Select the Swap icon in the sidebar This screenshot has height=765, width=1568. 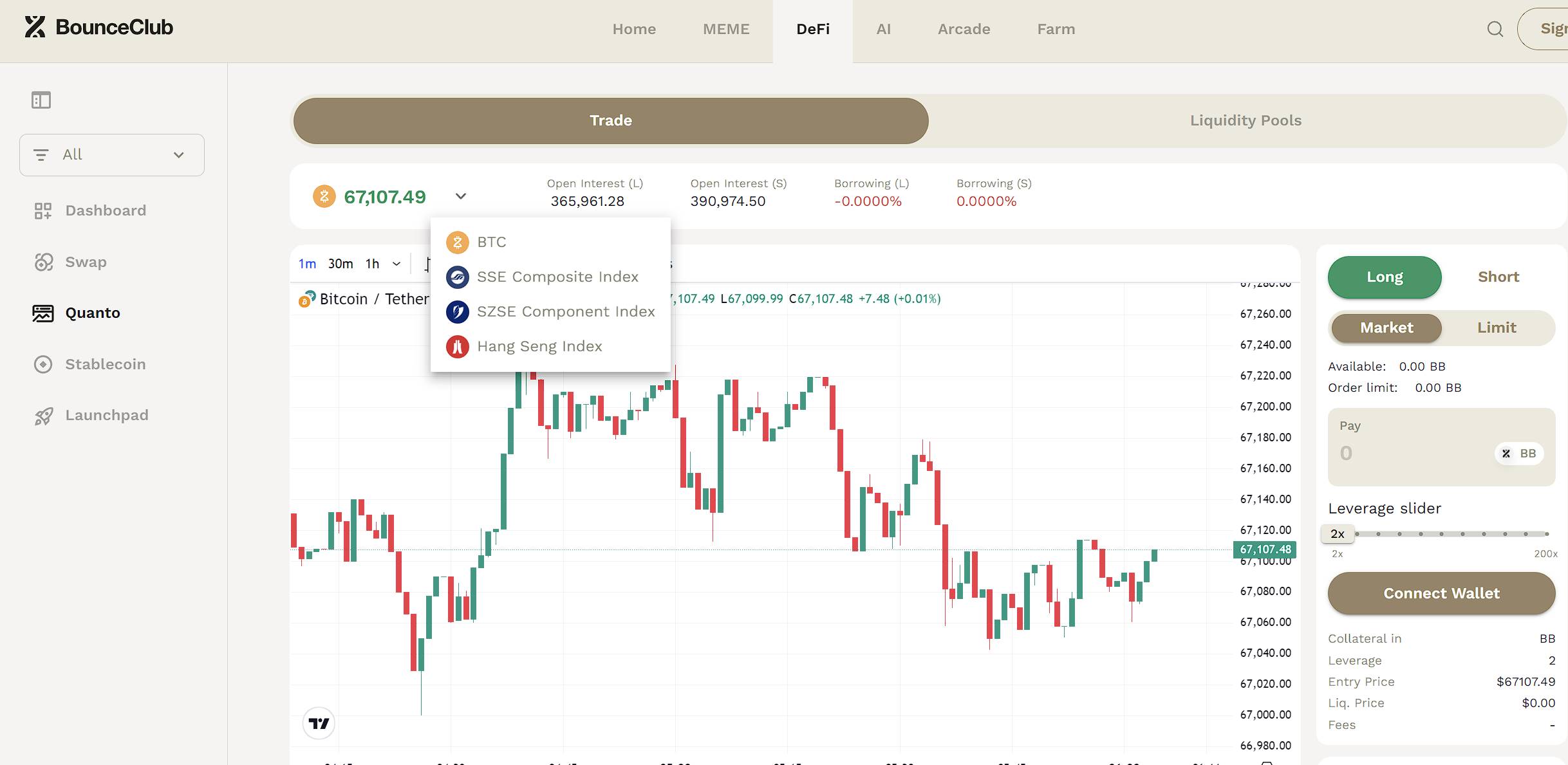43,262
